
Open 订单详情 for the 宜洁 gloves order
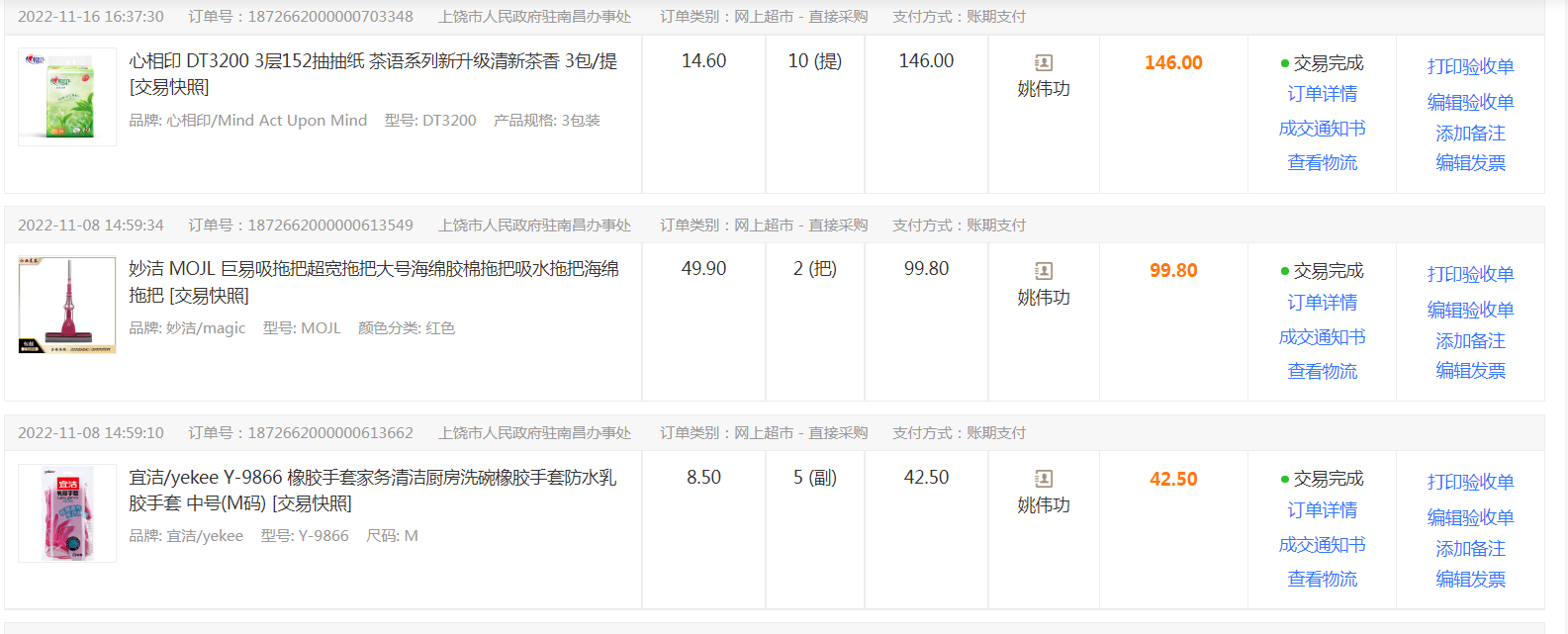click(x=1322, y=510)
